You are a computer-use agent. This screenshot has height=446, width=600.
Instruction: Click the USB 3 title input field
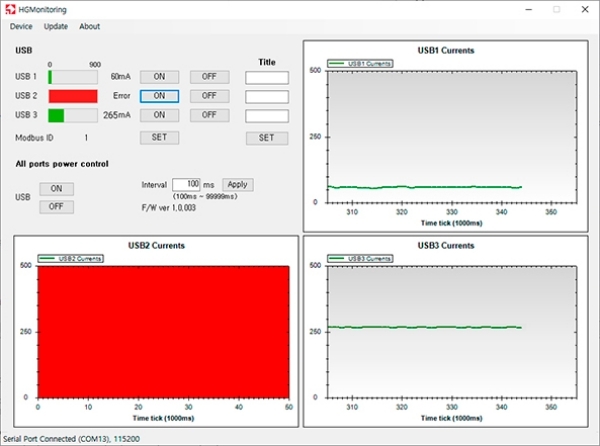point(266,115)
